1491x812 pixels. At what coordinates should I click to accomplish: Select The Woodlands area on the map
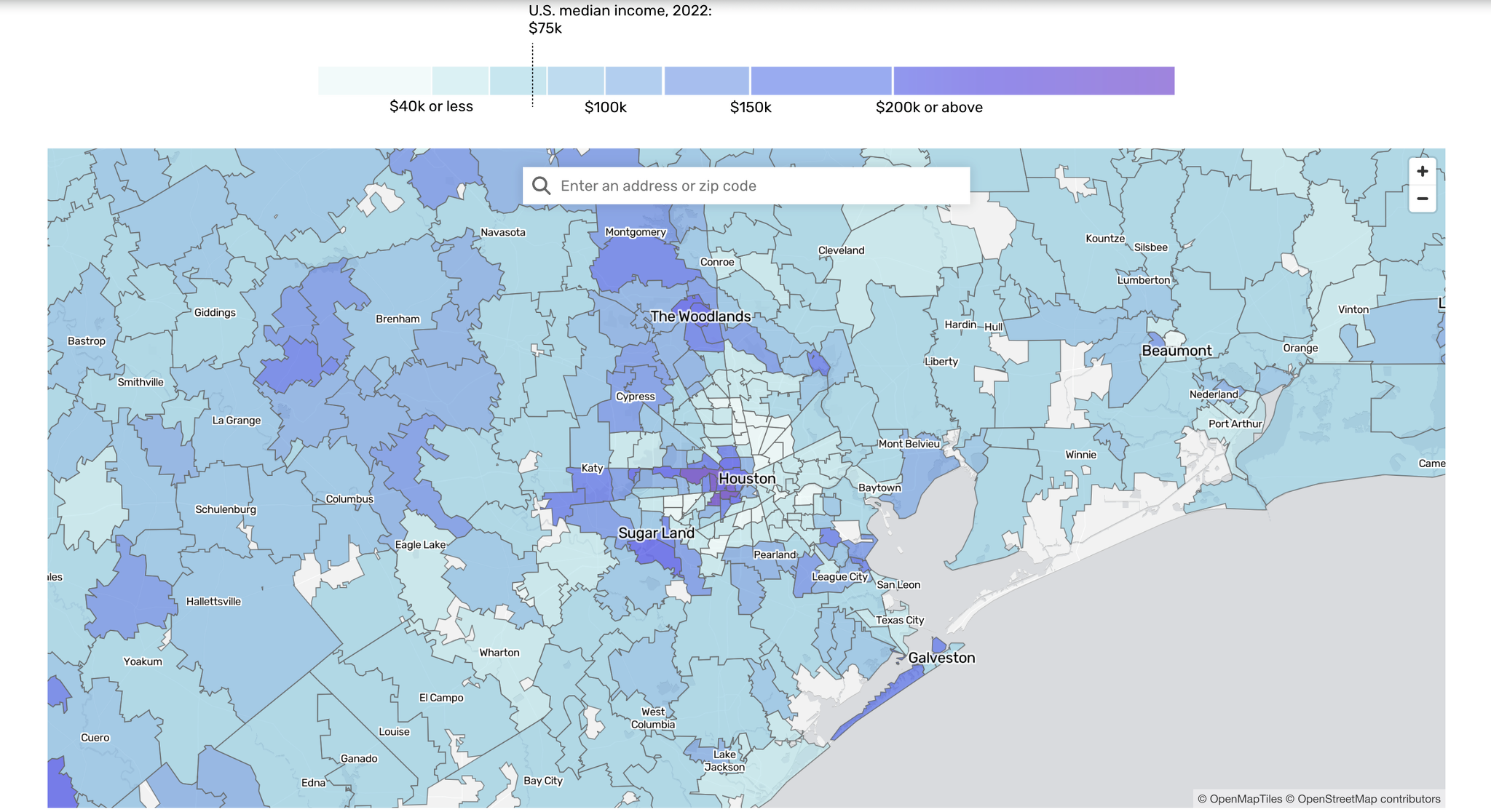(x=700, y=317)
